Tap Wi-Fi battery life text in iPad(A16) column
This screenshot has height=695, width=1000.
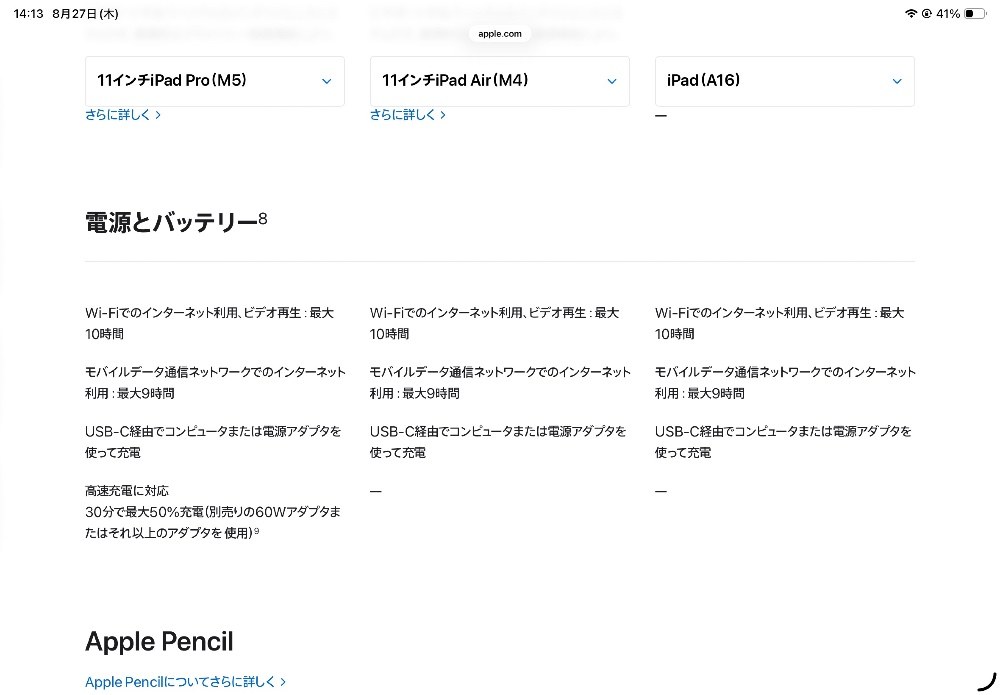point(779,323)
